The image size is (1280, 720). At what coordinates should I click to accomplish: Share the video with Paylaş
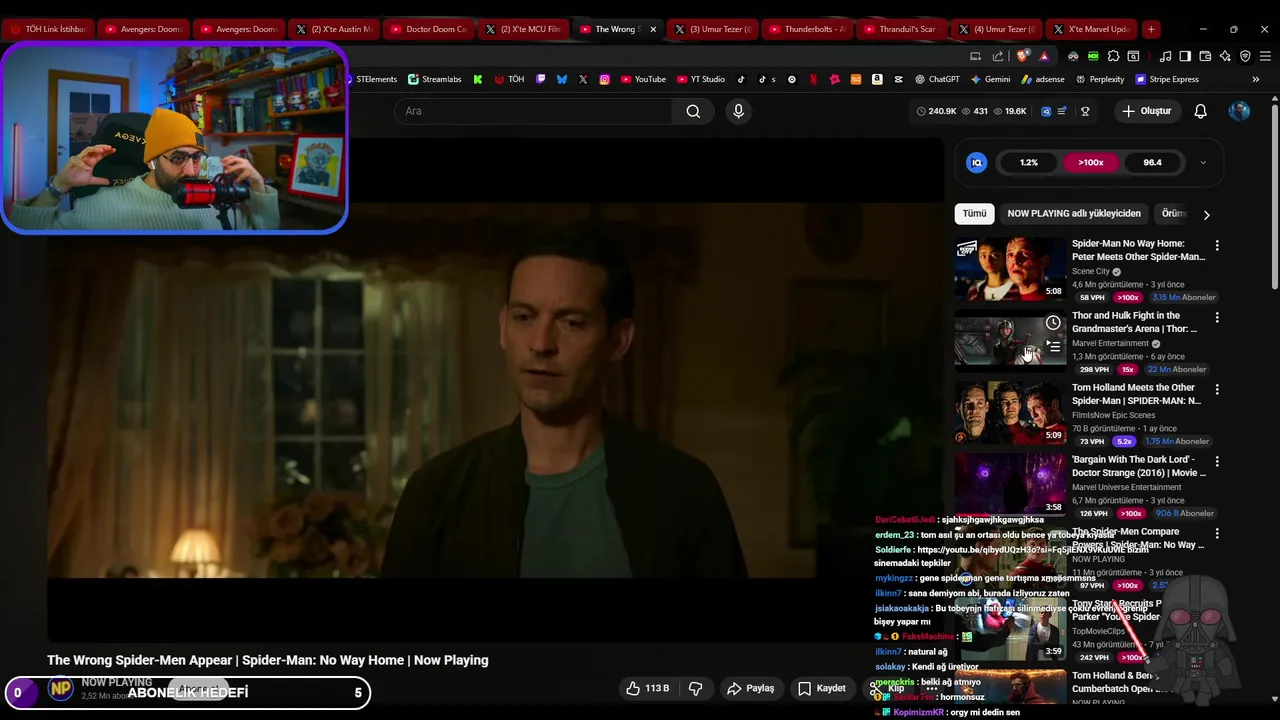(751, 688)
